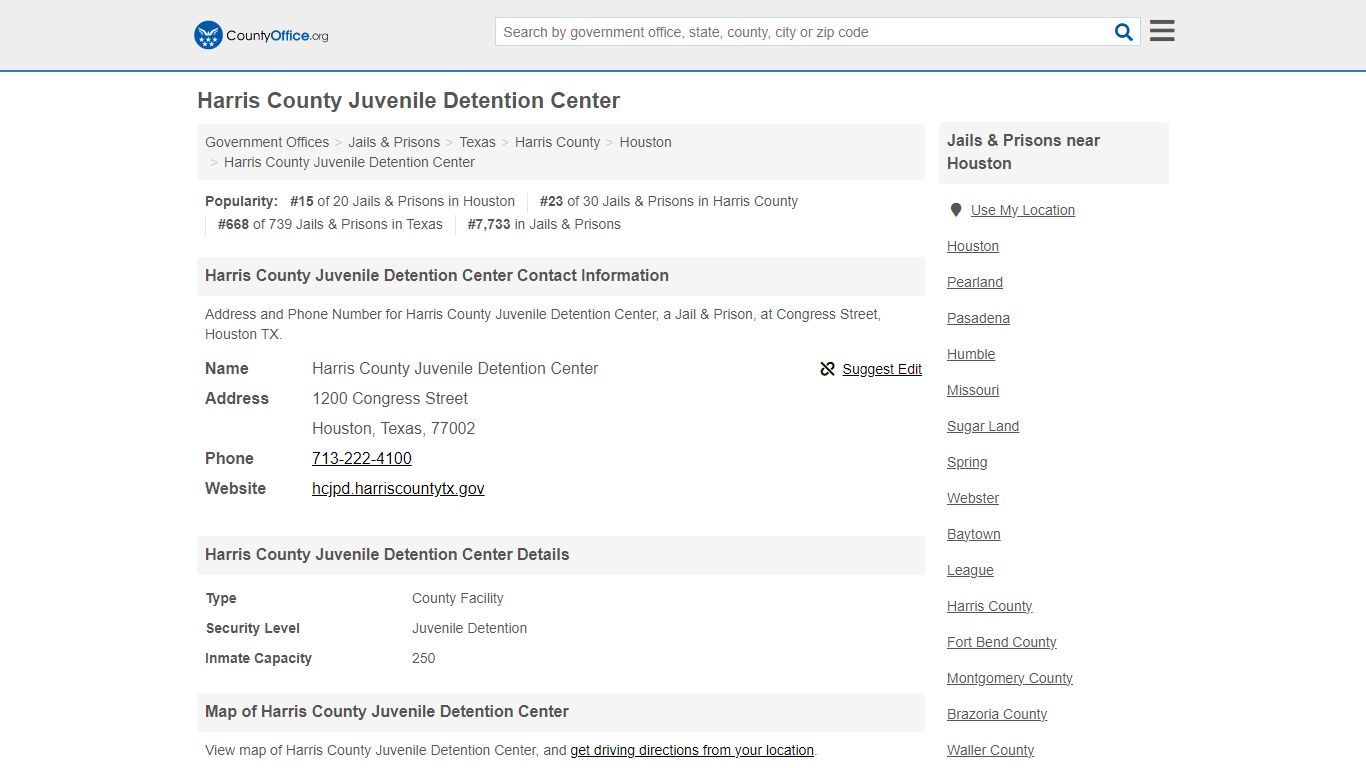Viewport: 1366px width, 768px height.
Task: Click the #15 of 20 popularity ranking
Action: 402,201
